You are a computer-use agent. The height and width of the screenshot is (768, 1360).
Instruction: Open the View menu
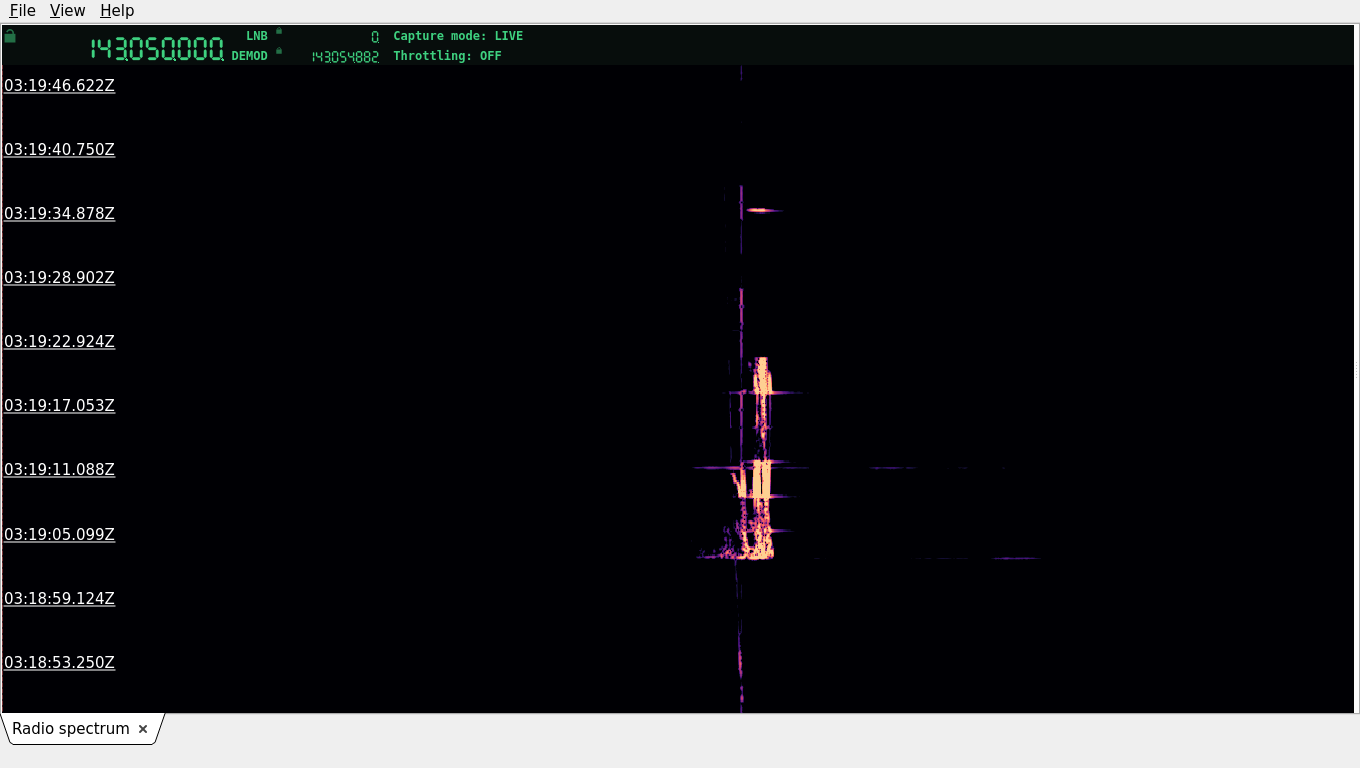click(67, 11)
